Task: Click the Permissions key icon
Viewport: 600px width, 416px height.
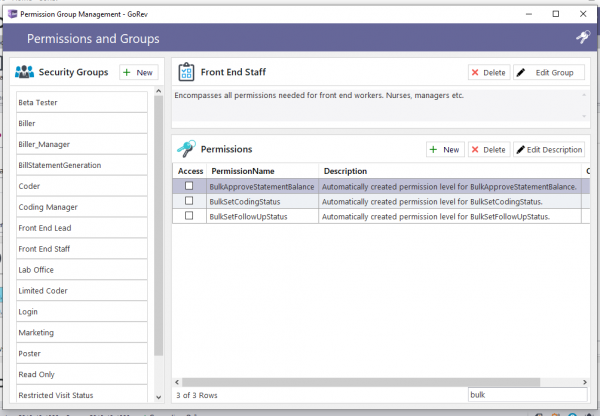Action: point(185,149)
